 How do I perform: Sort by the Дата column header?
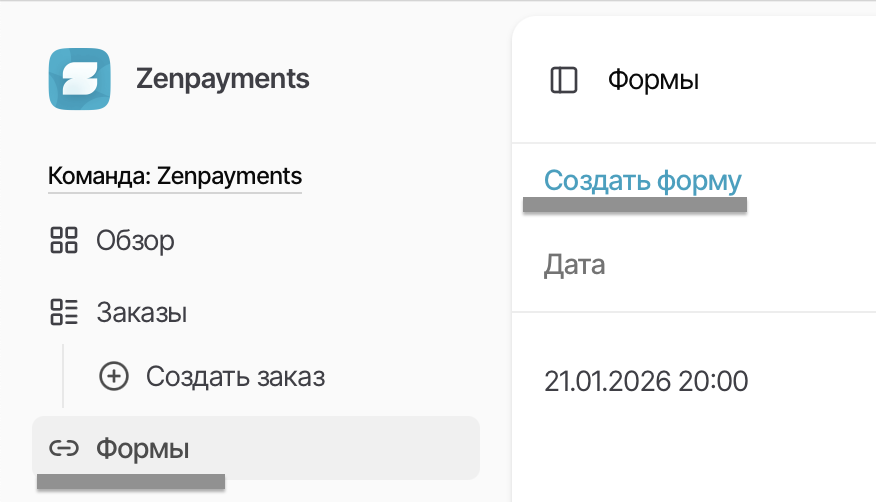(x=574, y=265)
